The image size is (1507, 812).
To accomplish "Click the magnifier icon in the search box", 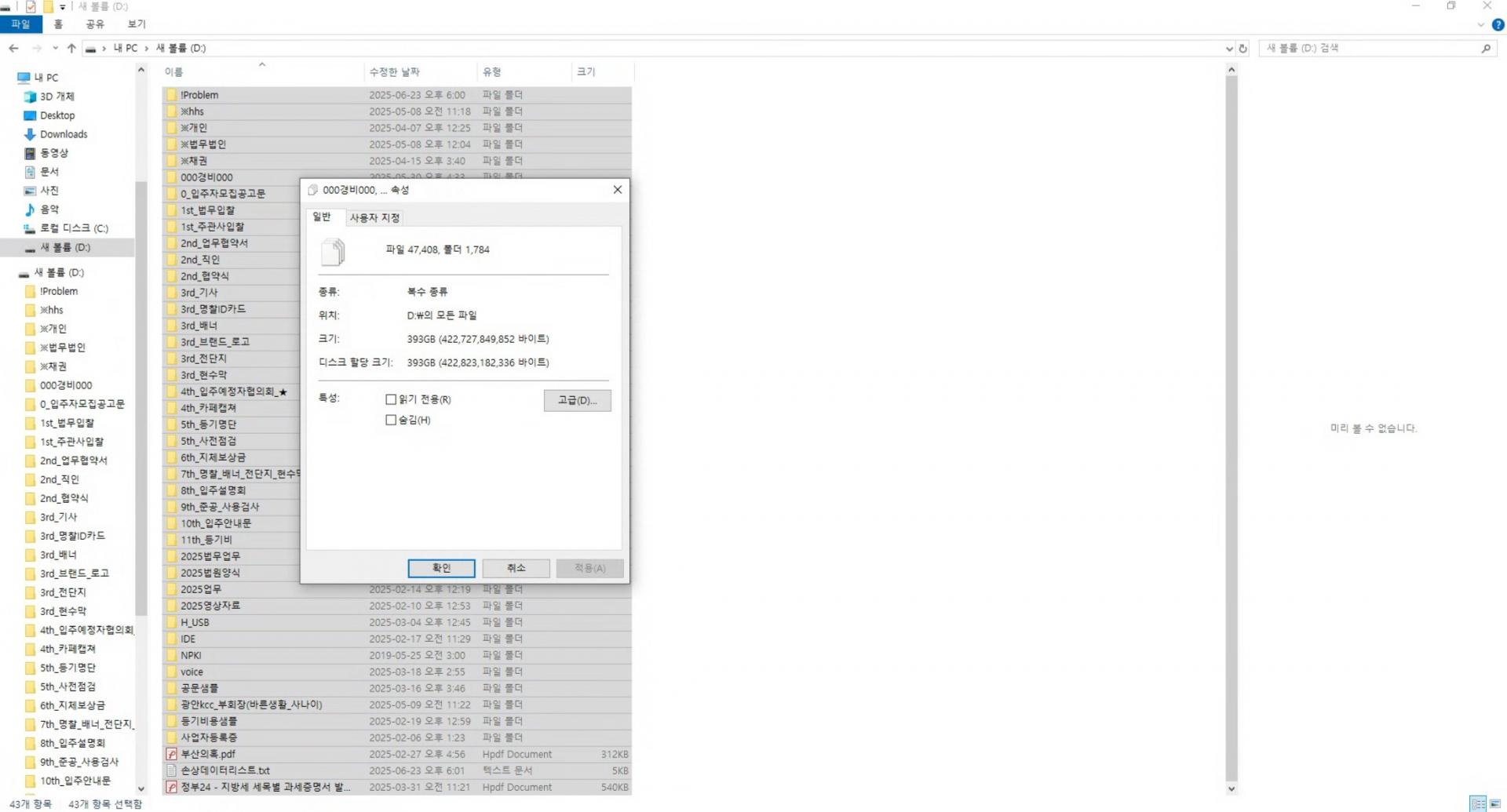I will (1486, 49).
